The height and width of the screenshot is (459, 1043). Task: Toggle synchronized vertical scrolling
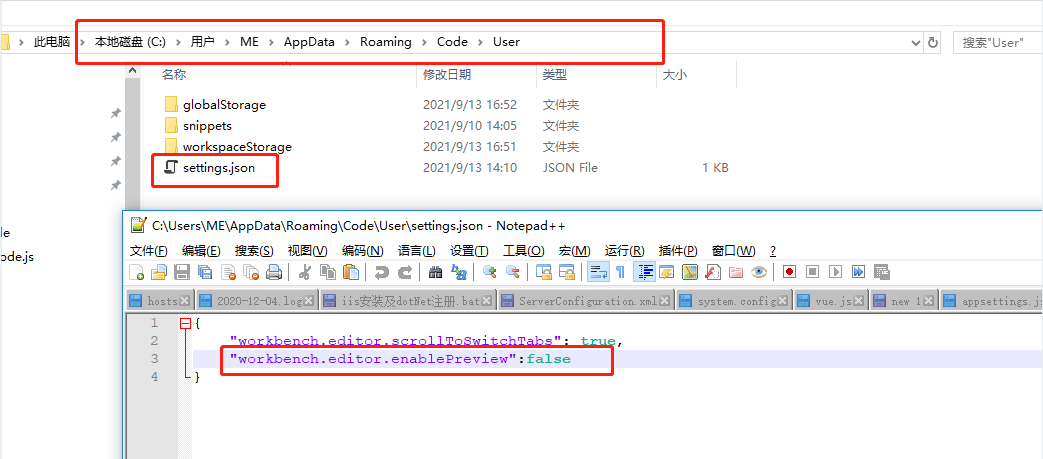click(544, 271)
